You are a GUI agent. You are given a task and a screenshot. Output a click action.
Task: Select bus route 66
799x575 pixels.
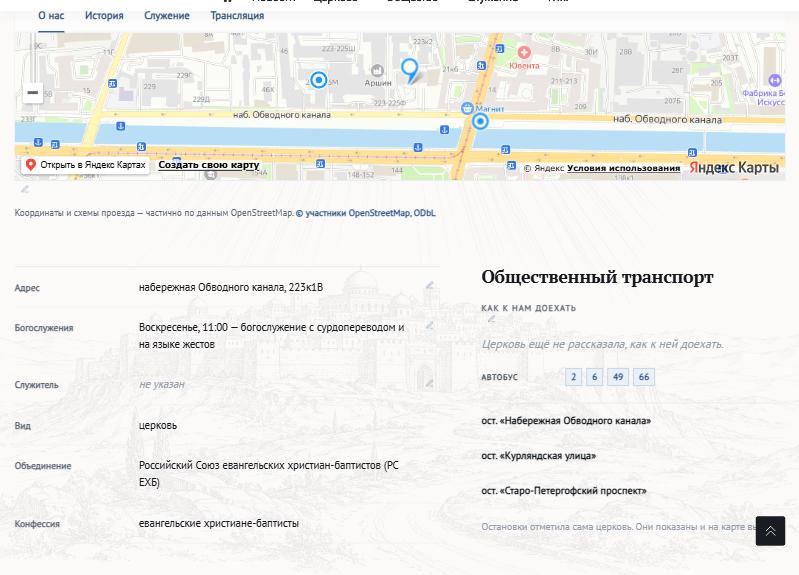pos(644,377)
